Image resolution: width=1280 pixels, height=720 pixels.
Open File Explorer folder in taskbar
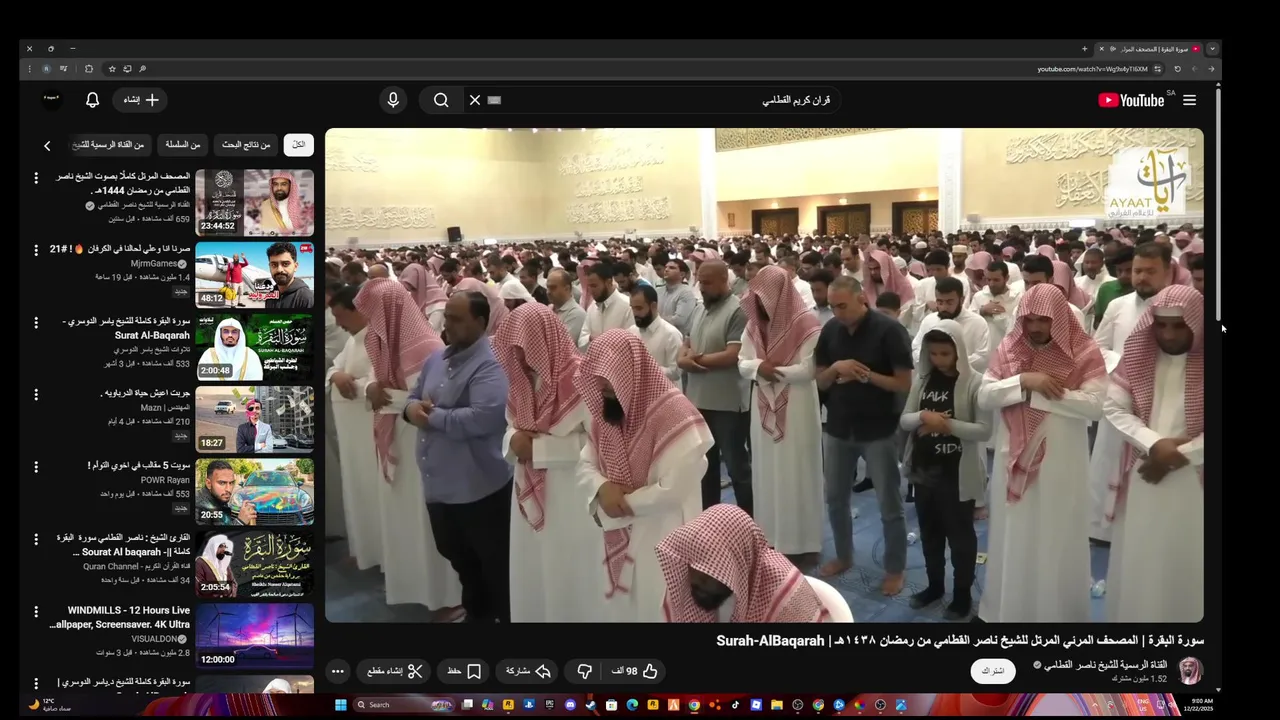click(776, 705)
